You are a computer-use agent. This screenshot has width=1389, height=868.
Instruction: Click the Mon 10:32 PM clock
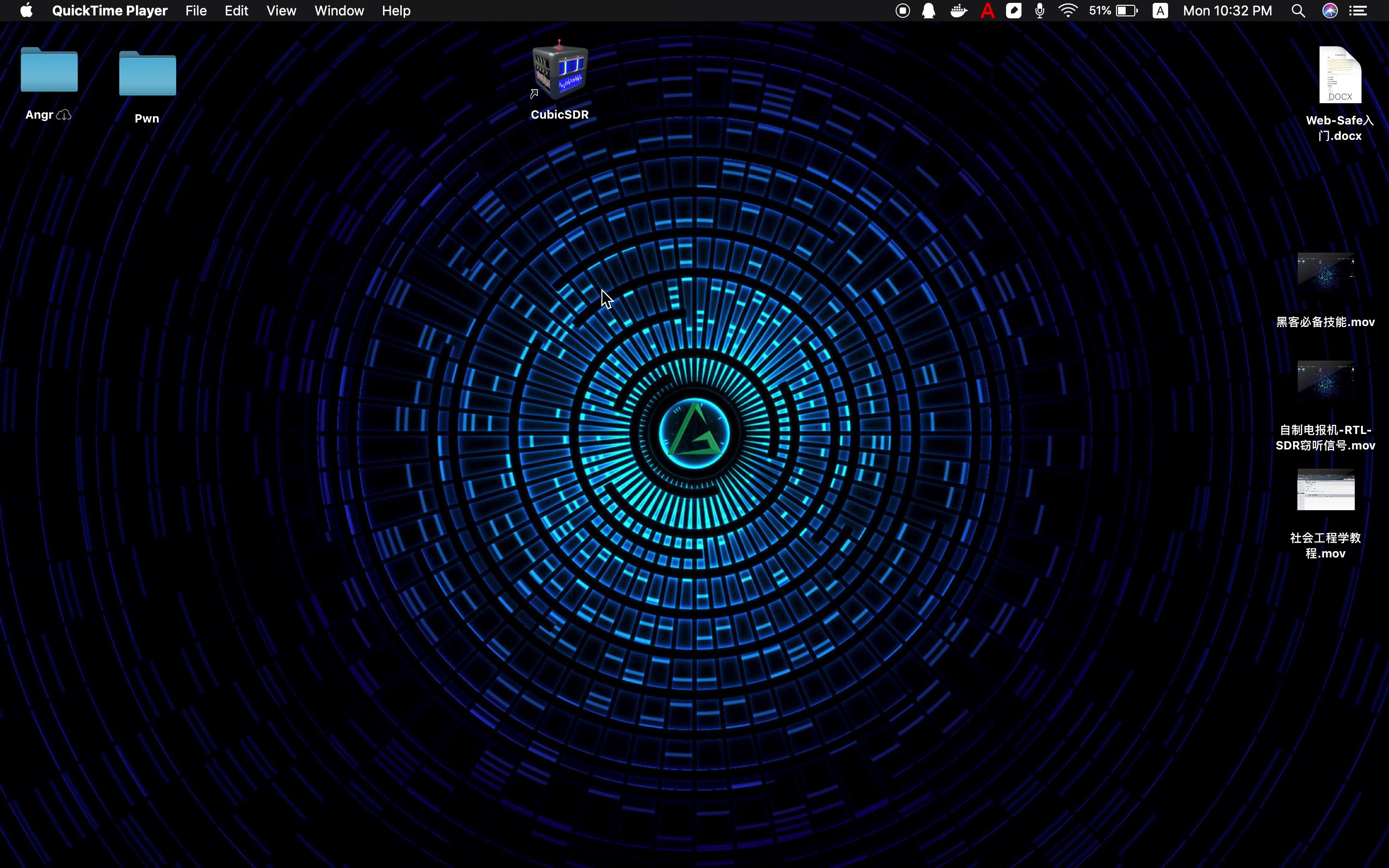click(1227, 10)
